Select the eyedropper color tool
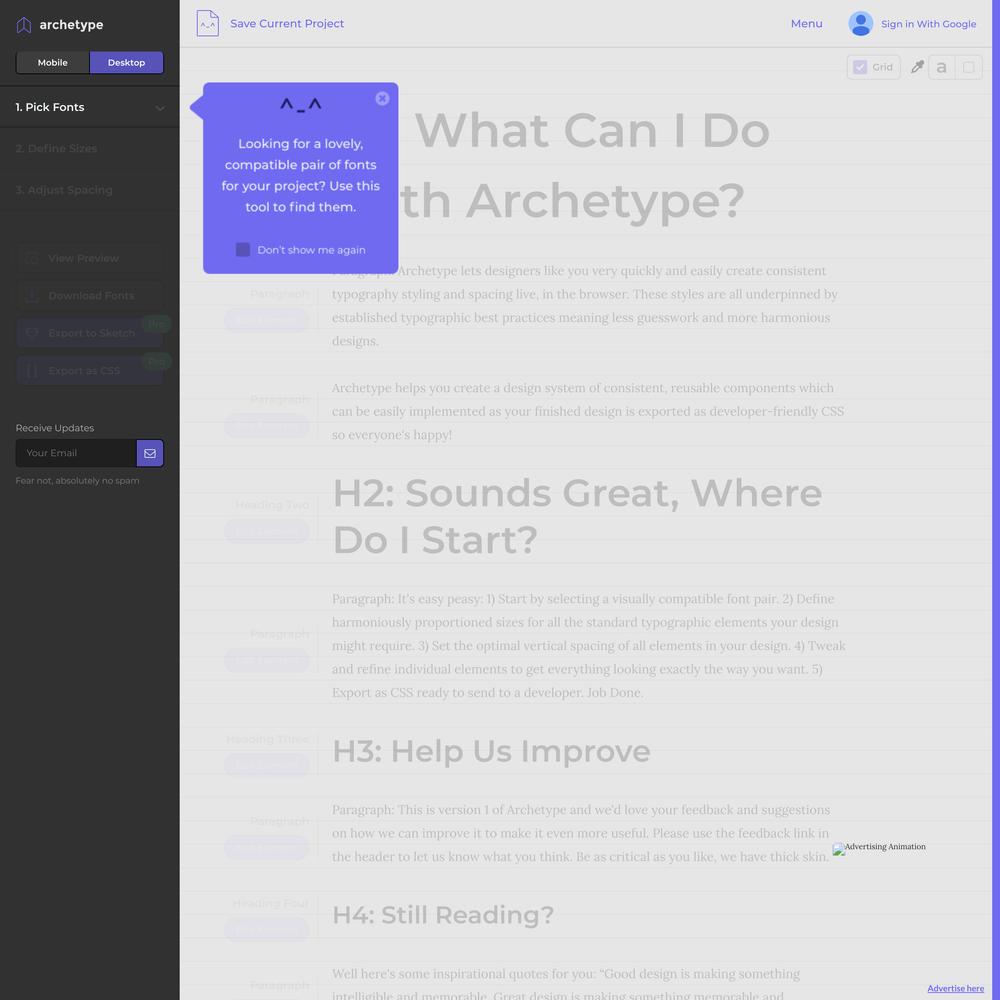 917,67
